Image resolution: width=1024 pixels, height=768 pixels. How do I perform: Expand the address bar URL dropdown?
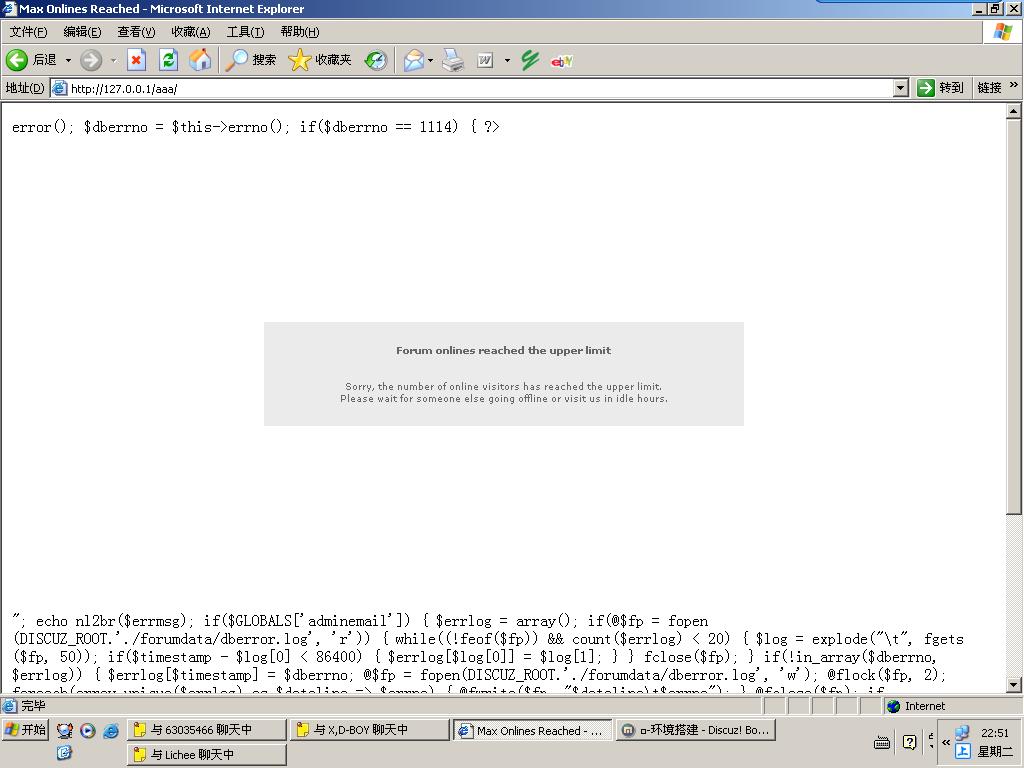[900, 88]
